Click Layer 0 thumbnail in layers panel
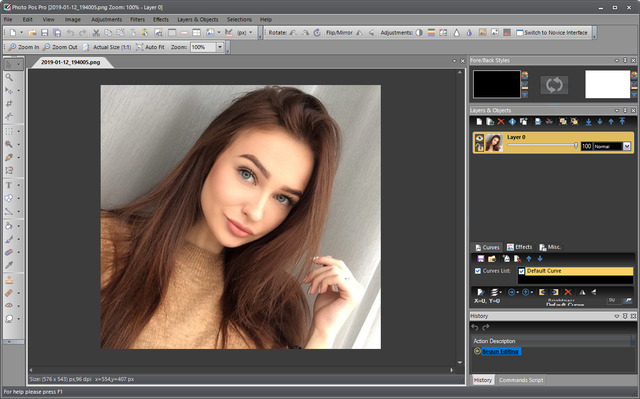This screenshot has height=399, width=640. [x=494, y=143]
